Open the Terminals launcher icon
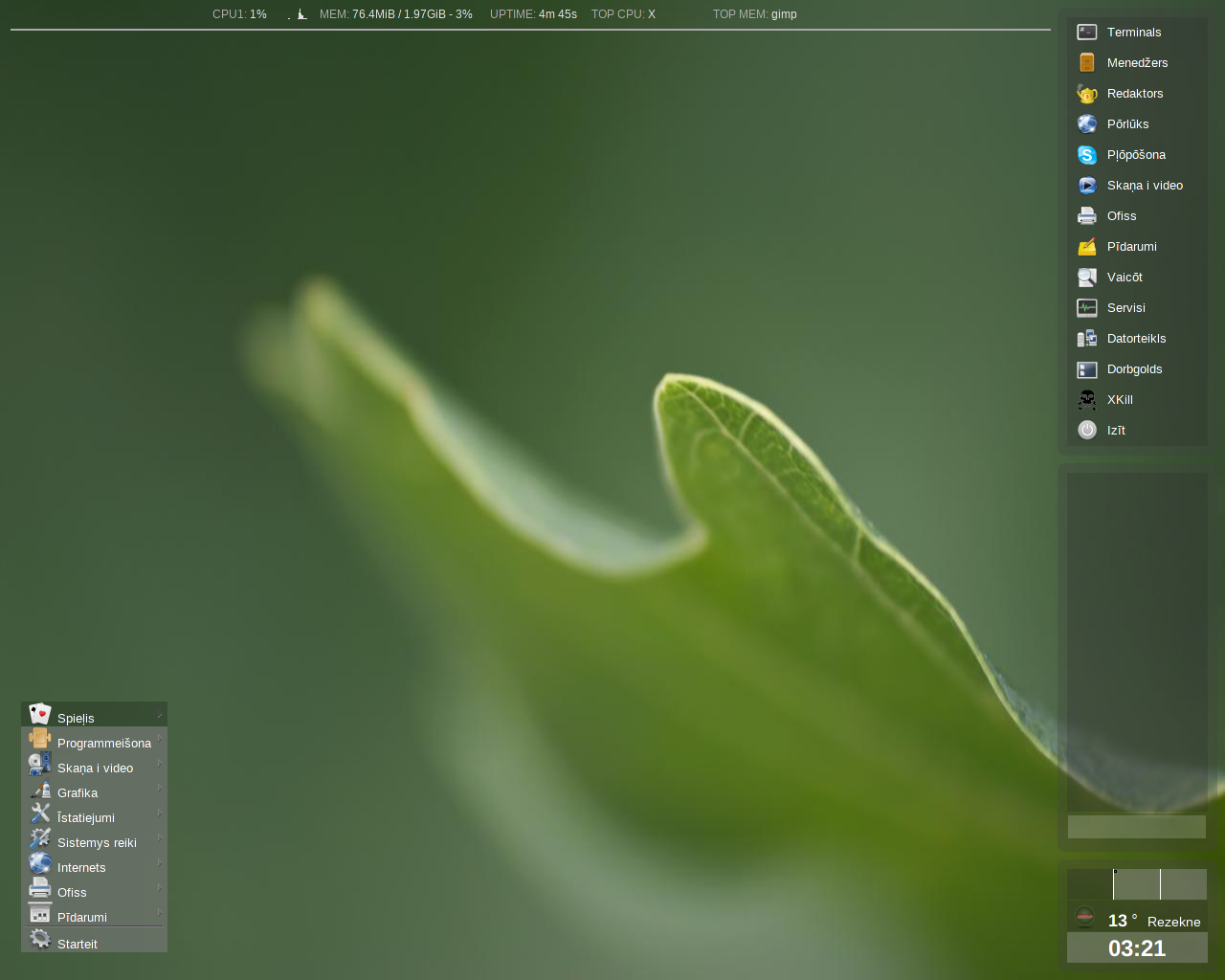Viewport: 1225px width, 980px height. (1087, 32)
